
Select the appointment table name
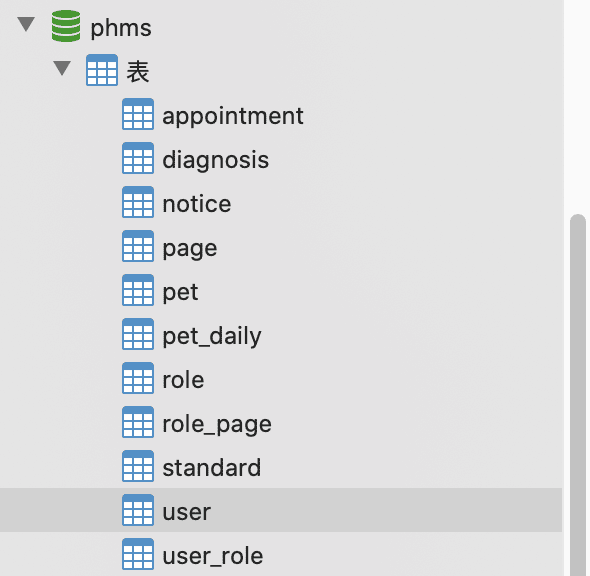(x=233, y=116)
